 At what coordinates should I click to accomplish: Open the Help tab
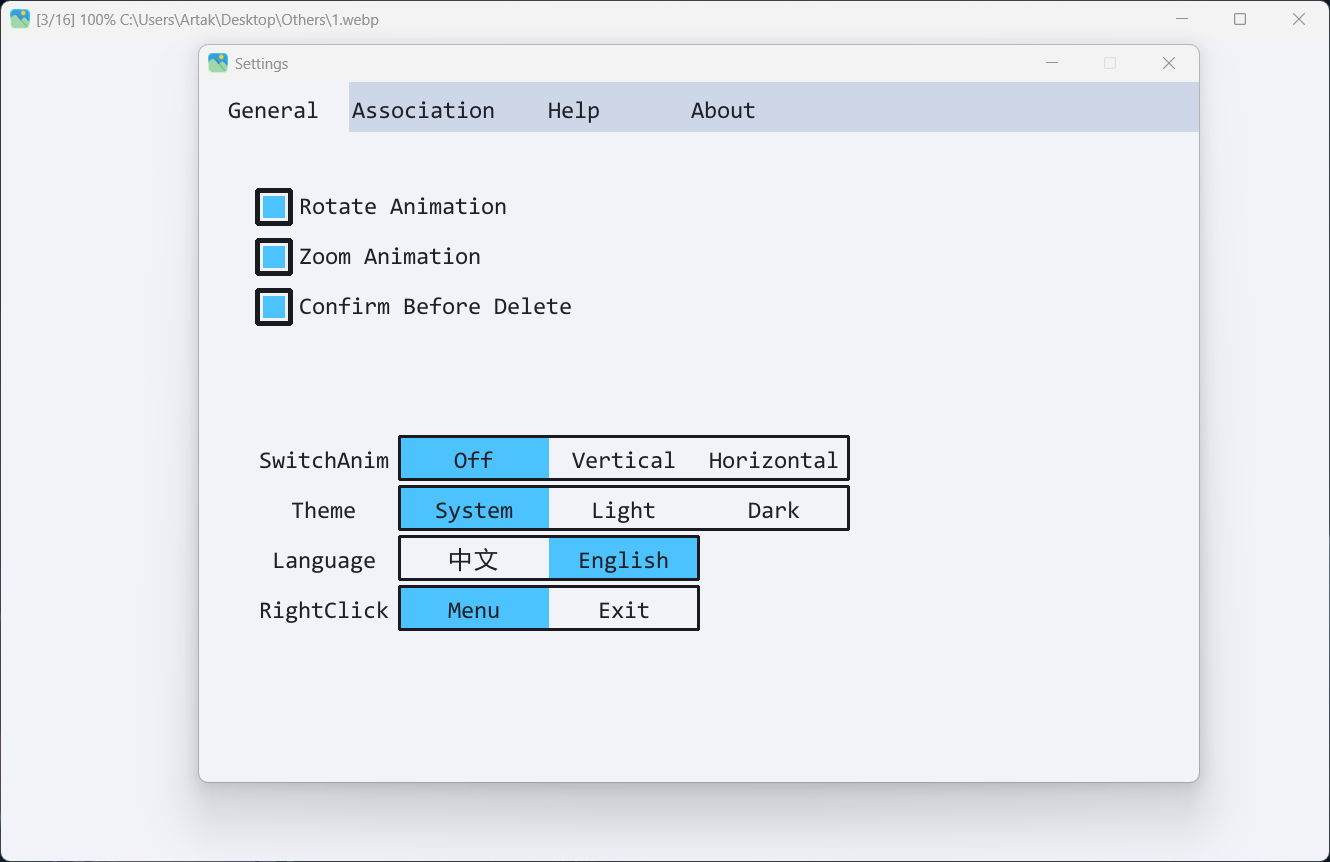point(573,110)
